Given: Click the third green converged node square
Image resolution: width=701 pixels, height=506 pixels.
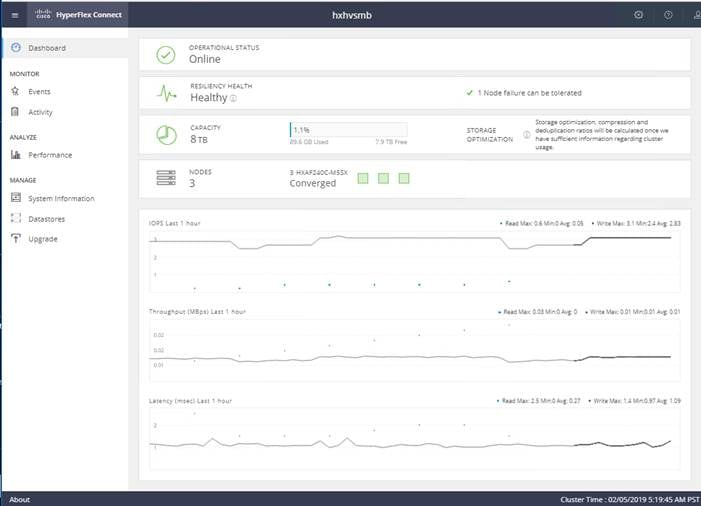Looking at the screenshot, I should click(x=404, y=178).
